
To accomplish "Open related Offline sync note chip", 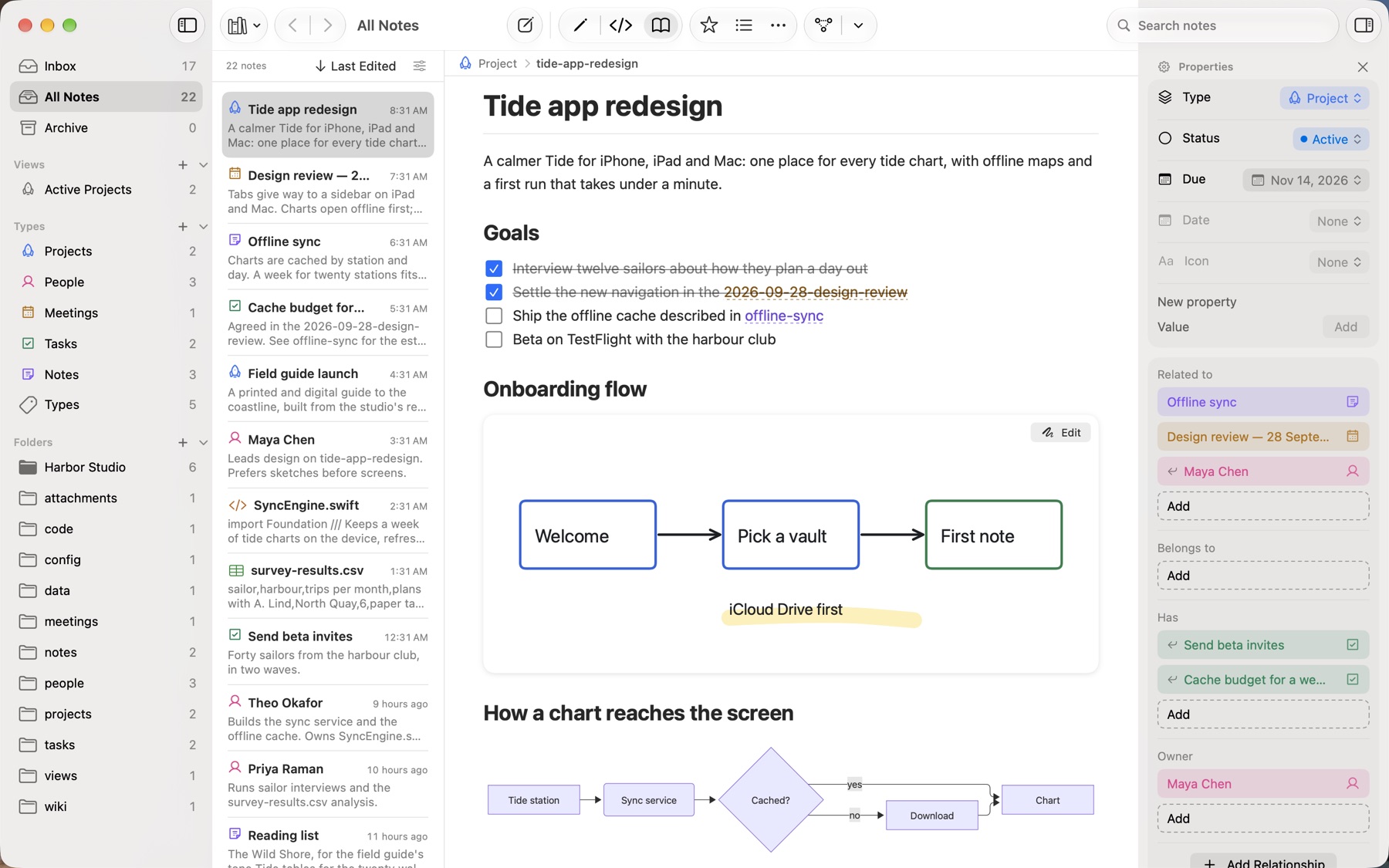I will (1262, 402).
